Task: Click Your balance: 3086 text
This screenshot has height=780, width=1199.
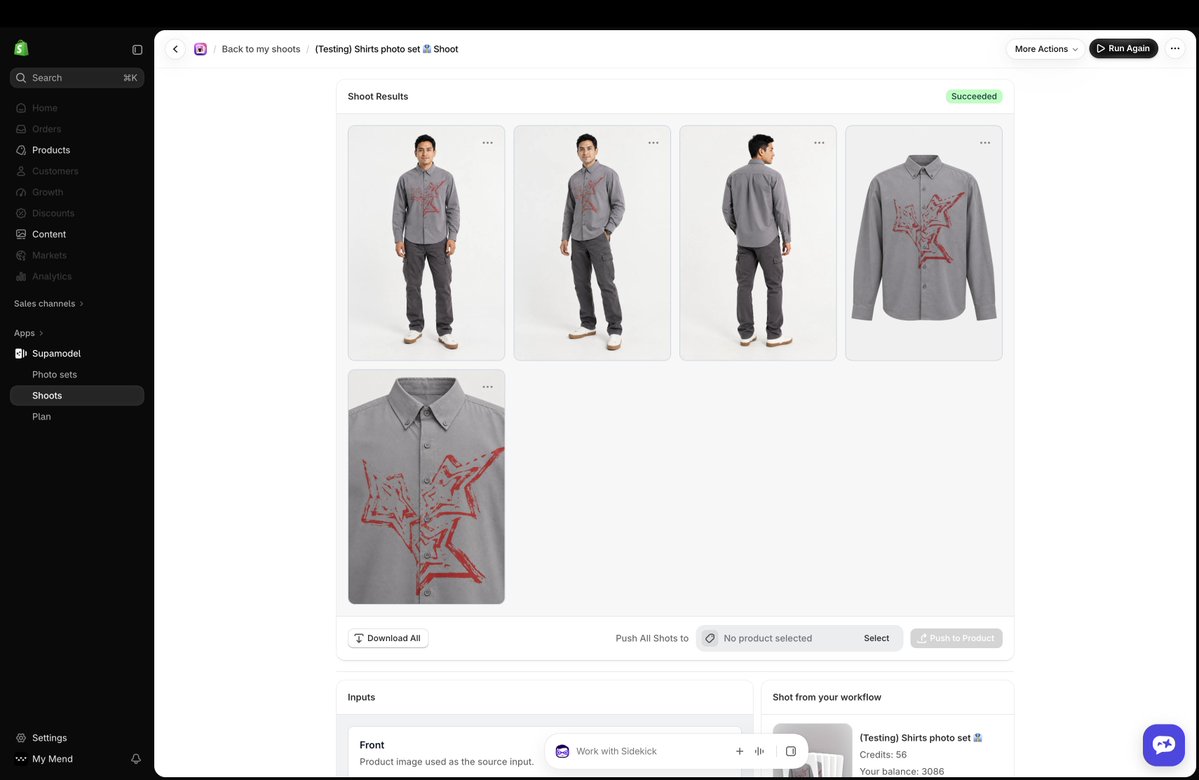Action: (902, 771)
